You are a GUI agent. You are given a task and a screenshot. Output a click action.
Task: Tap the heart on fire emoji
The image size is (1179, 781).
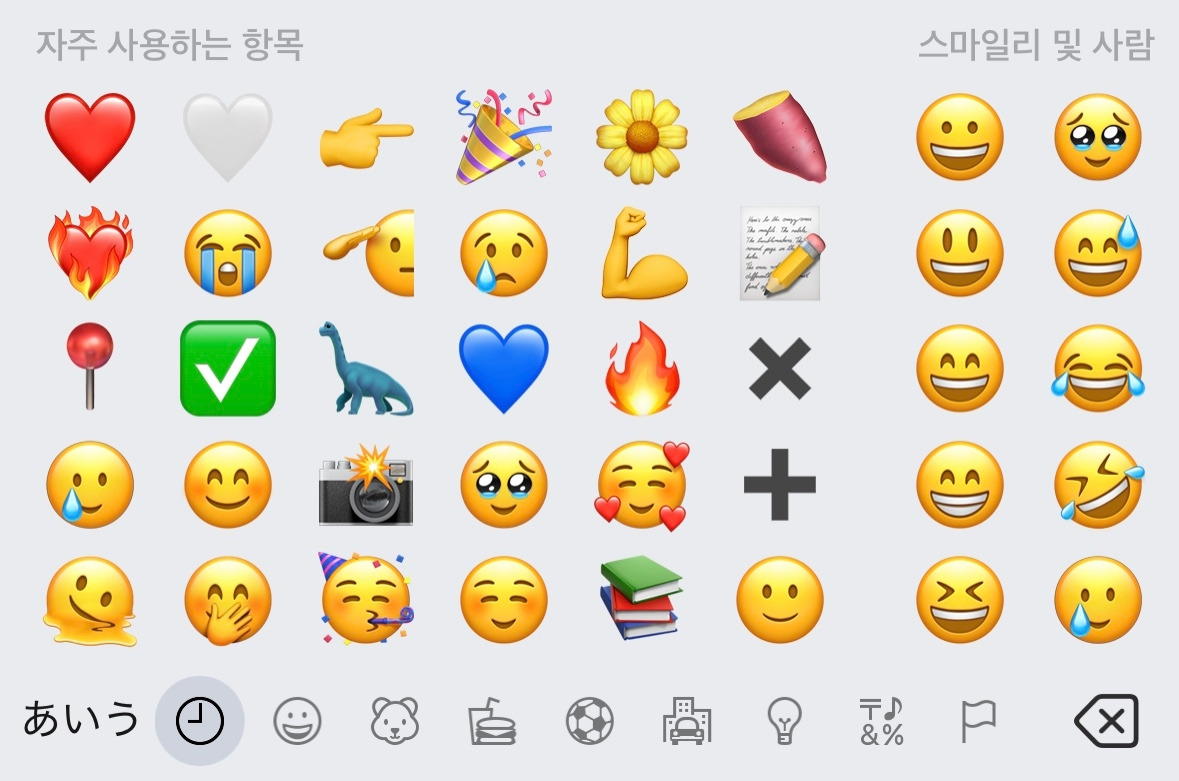pyautogui.click(x=90, y=253)
